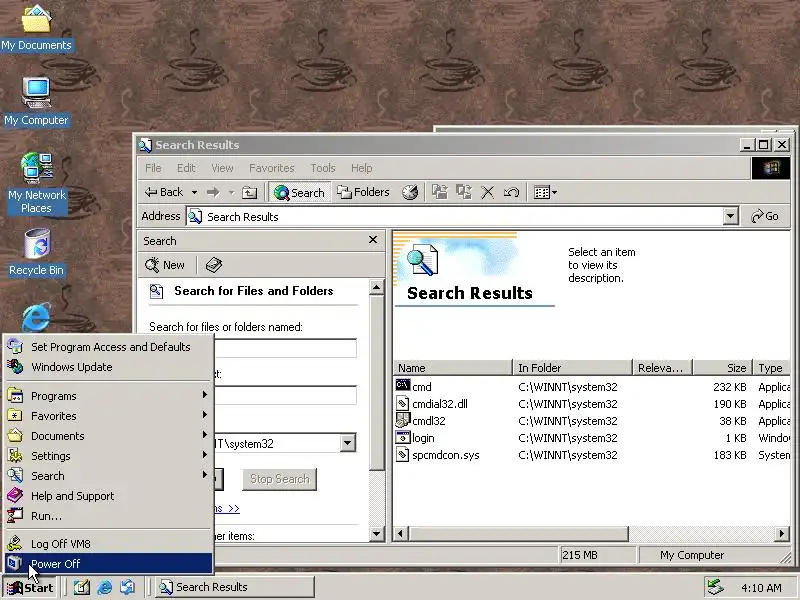Click the Delete X toolbar icon

[x=487, y=192]
